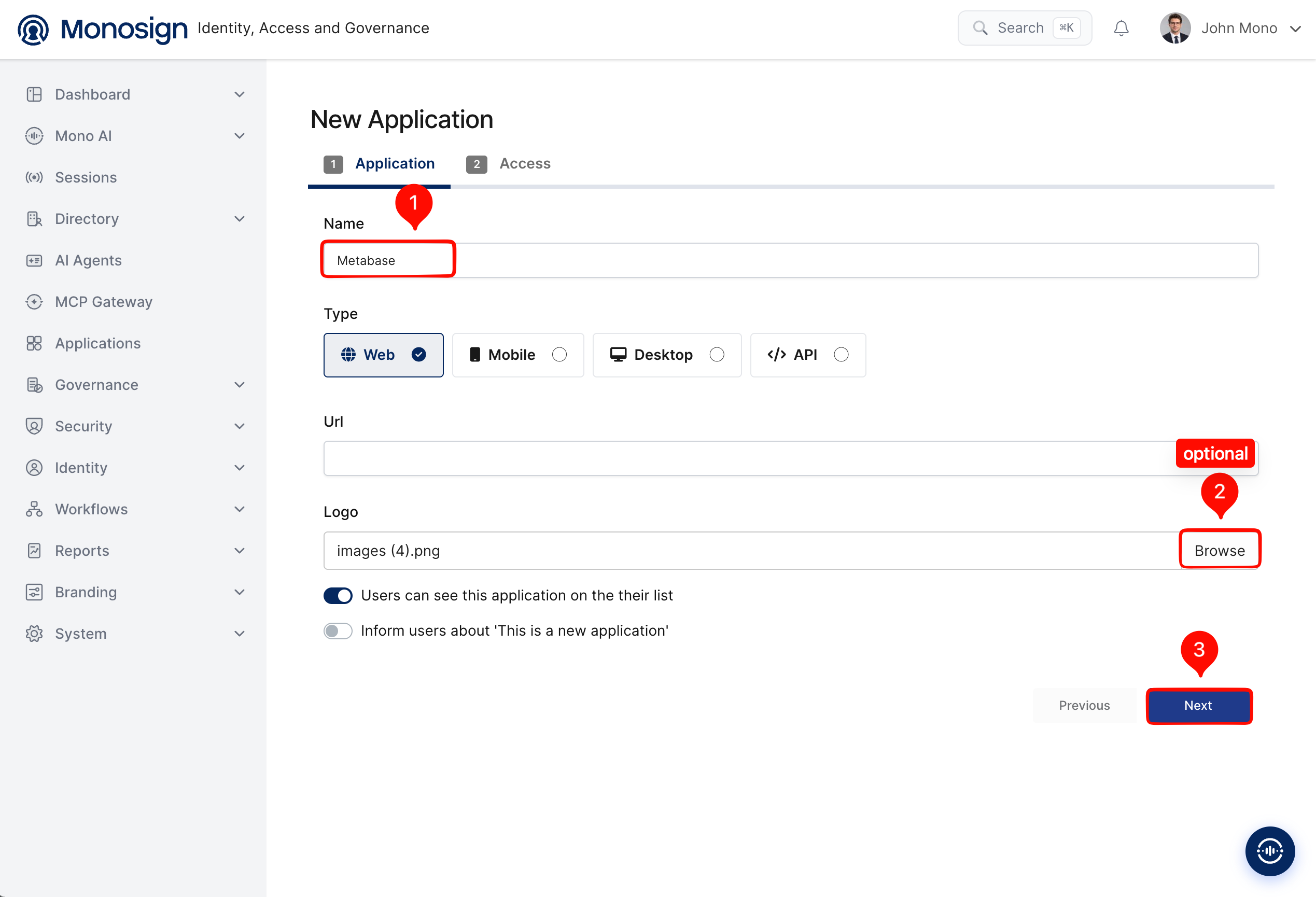The width and height of the screenshot is (1316, 897).
Task: Click the System gear icon
Action: [x=34, y=634]
